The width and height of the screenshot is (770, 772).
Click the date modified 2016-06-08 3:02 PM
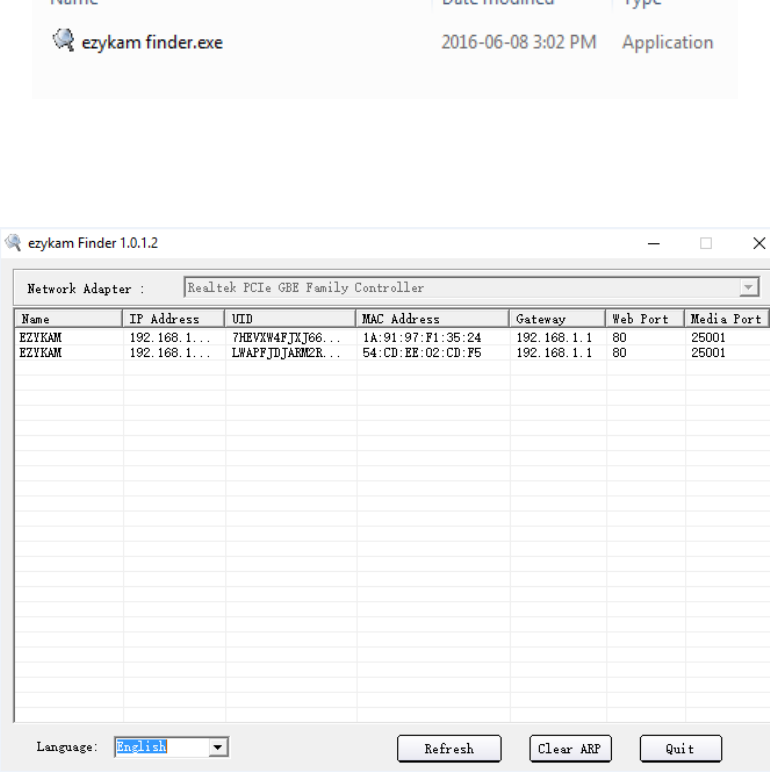[518, 42]
